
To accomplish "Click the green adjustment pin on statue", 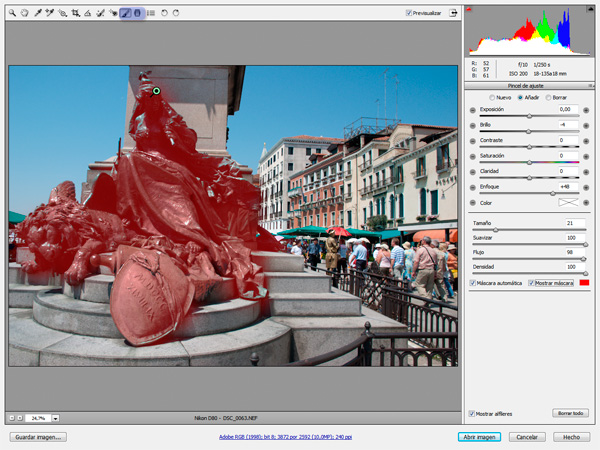I will pos(156,91).
